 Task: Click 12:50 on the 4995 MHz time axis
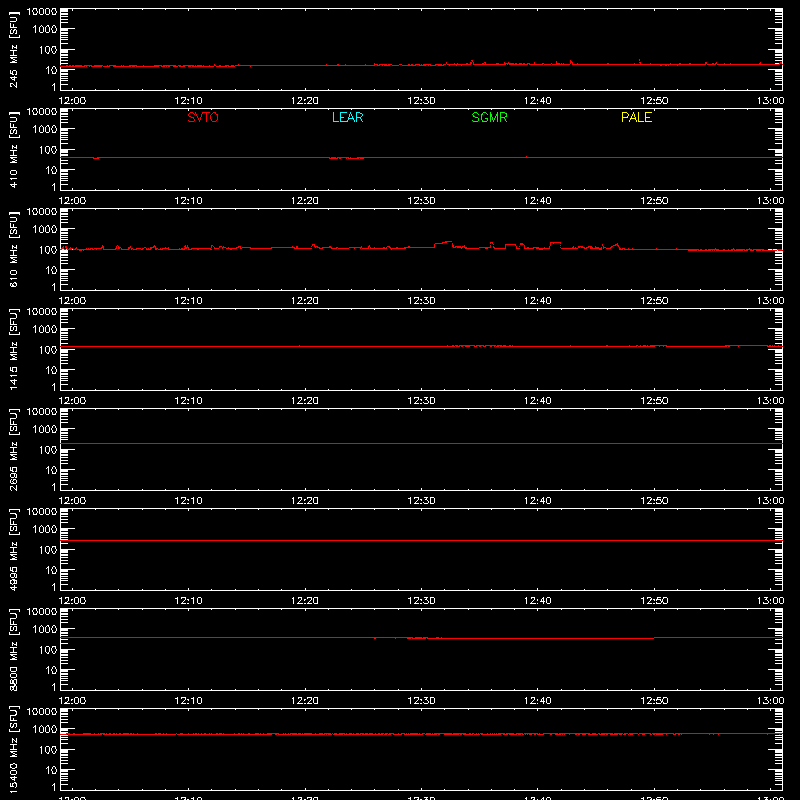tap(654, 601)
